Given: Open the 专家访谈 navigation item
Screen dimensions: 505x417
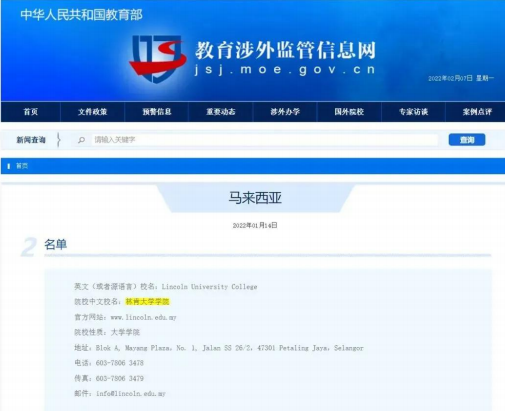Looking at the screenshot, I should [414, 112].
